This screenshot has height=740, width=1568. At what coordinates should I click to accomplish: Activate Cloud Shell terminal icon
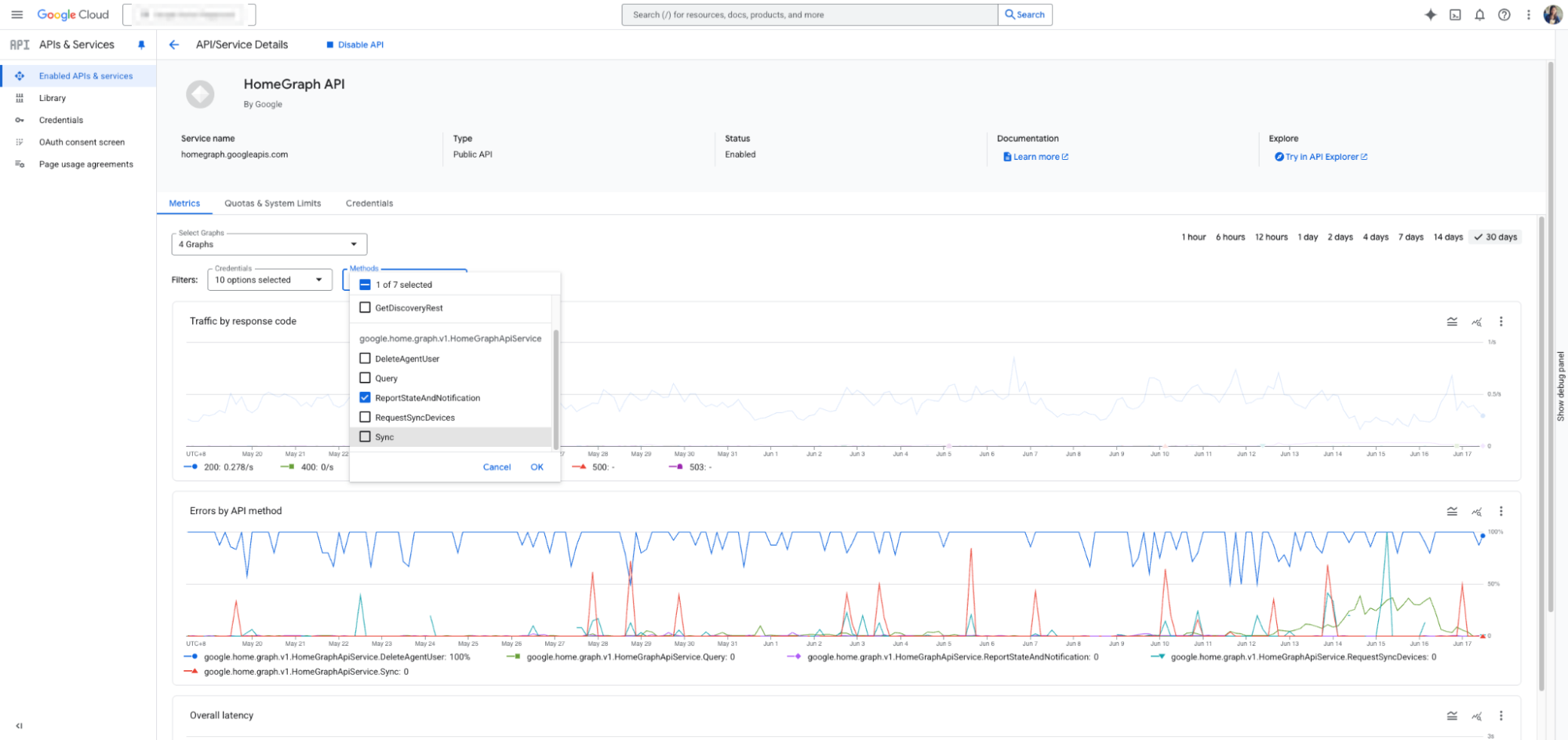click(1455, 14)
